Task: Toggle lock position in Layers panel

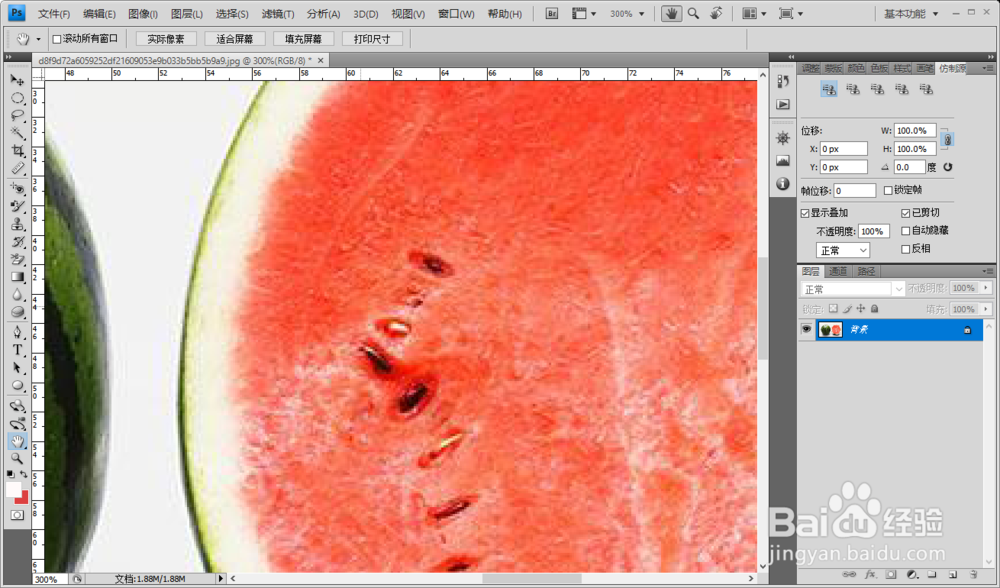Action: coord(861,309)
